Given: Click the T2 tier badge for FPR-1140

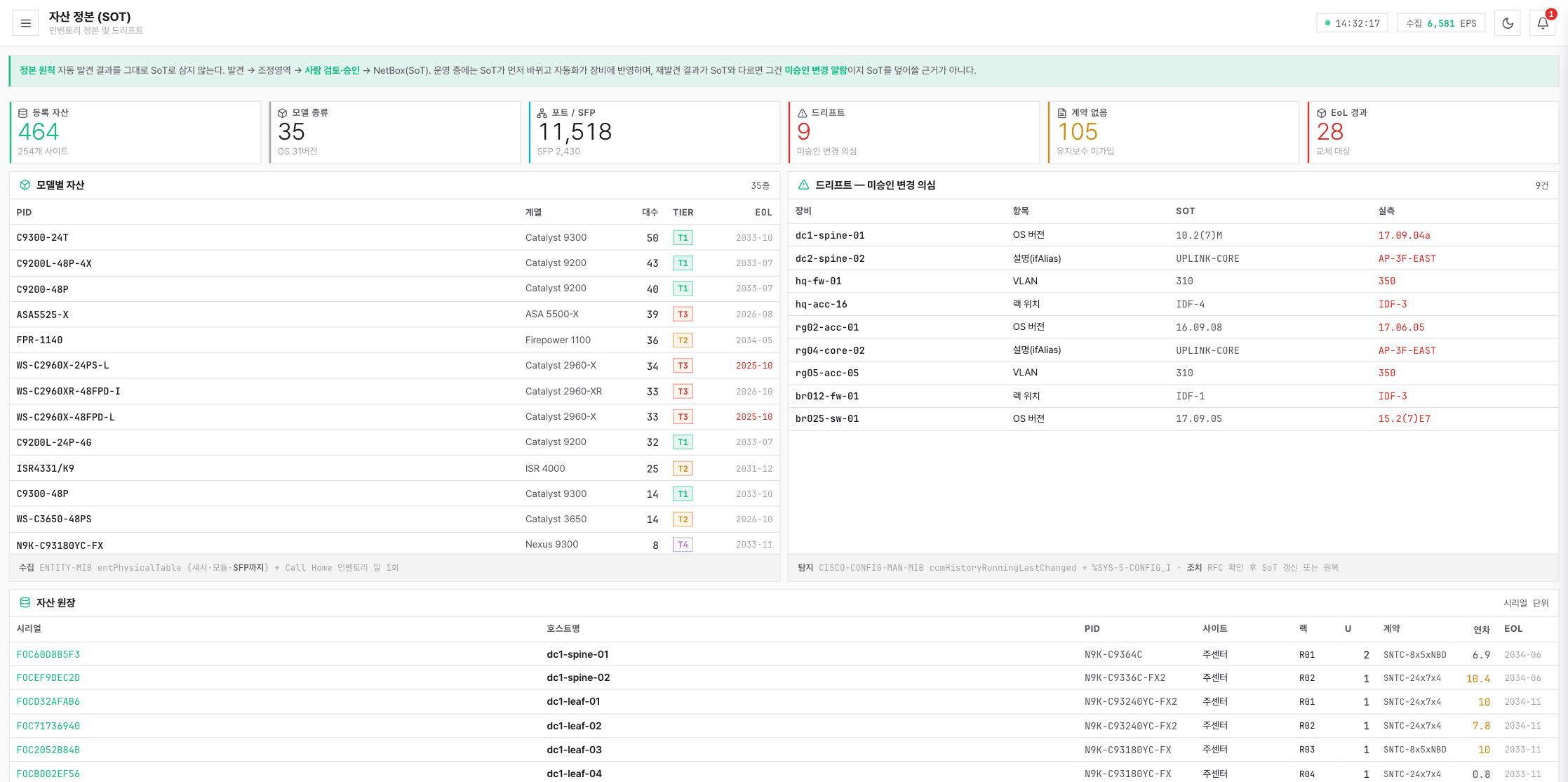Looking at the screenshot, I should pyautogui.click(x=683, y=340).
